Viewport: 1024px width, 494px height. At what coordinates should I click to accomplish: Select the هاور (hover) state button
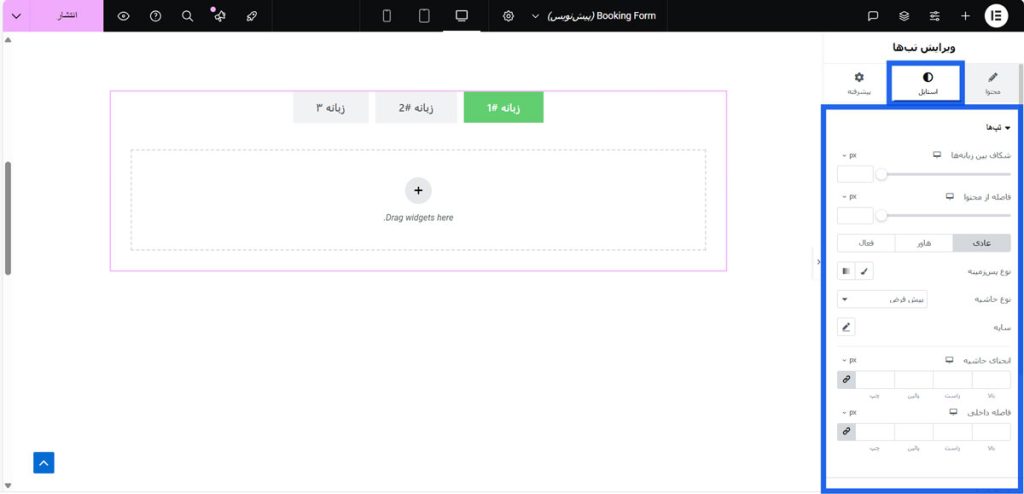(x=923, y=243)
